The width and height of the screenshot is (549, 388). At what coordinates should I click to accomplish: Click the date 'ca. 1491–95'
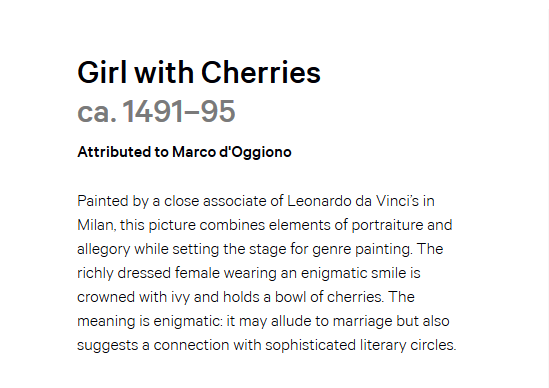pos(156,111)
